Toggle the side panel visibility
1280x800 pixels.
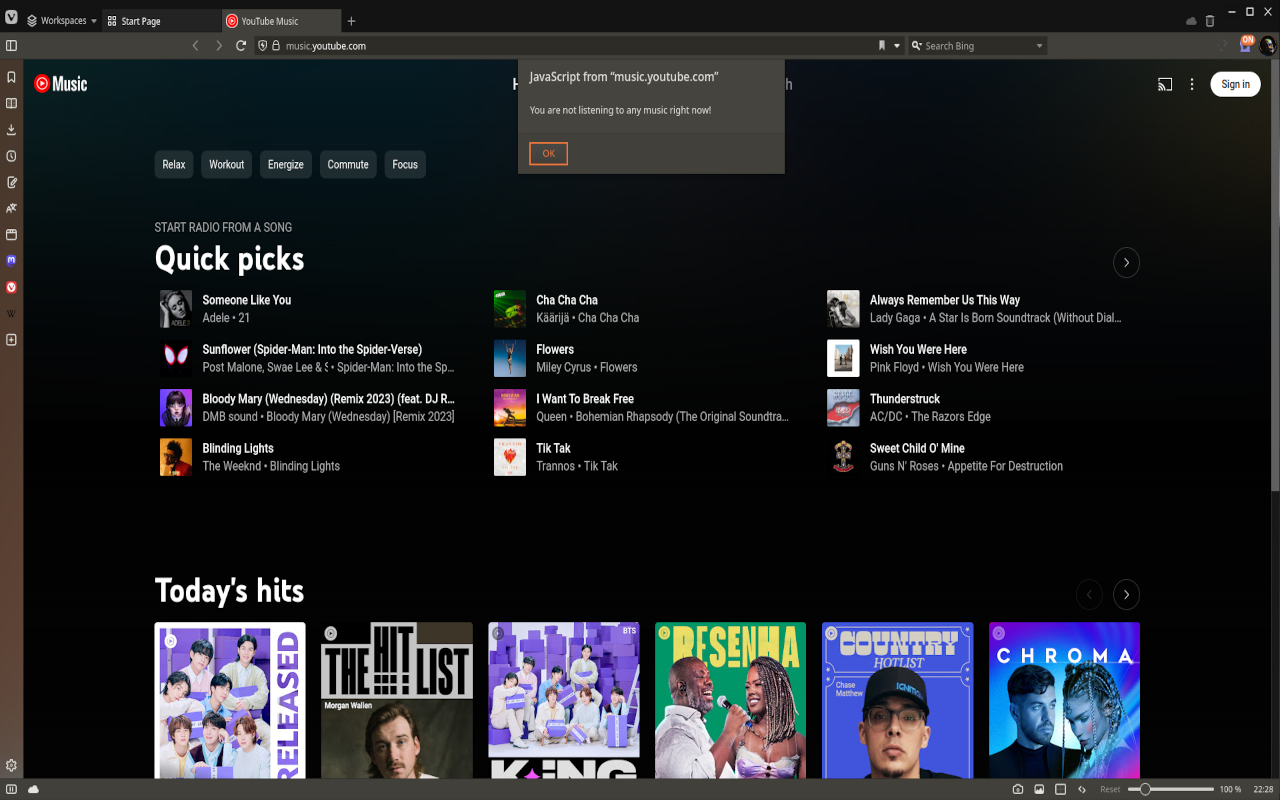[11, 46]
